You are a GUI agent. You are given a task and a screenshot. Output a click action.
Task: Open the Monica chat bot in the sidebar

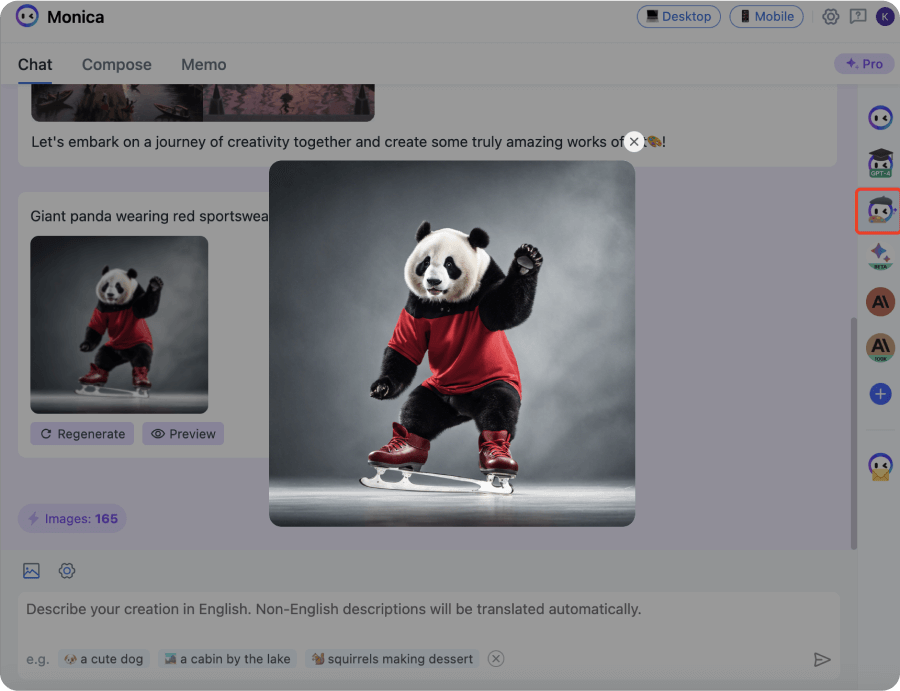click(x=880, y=117)
